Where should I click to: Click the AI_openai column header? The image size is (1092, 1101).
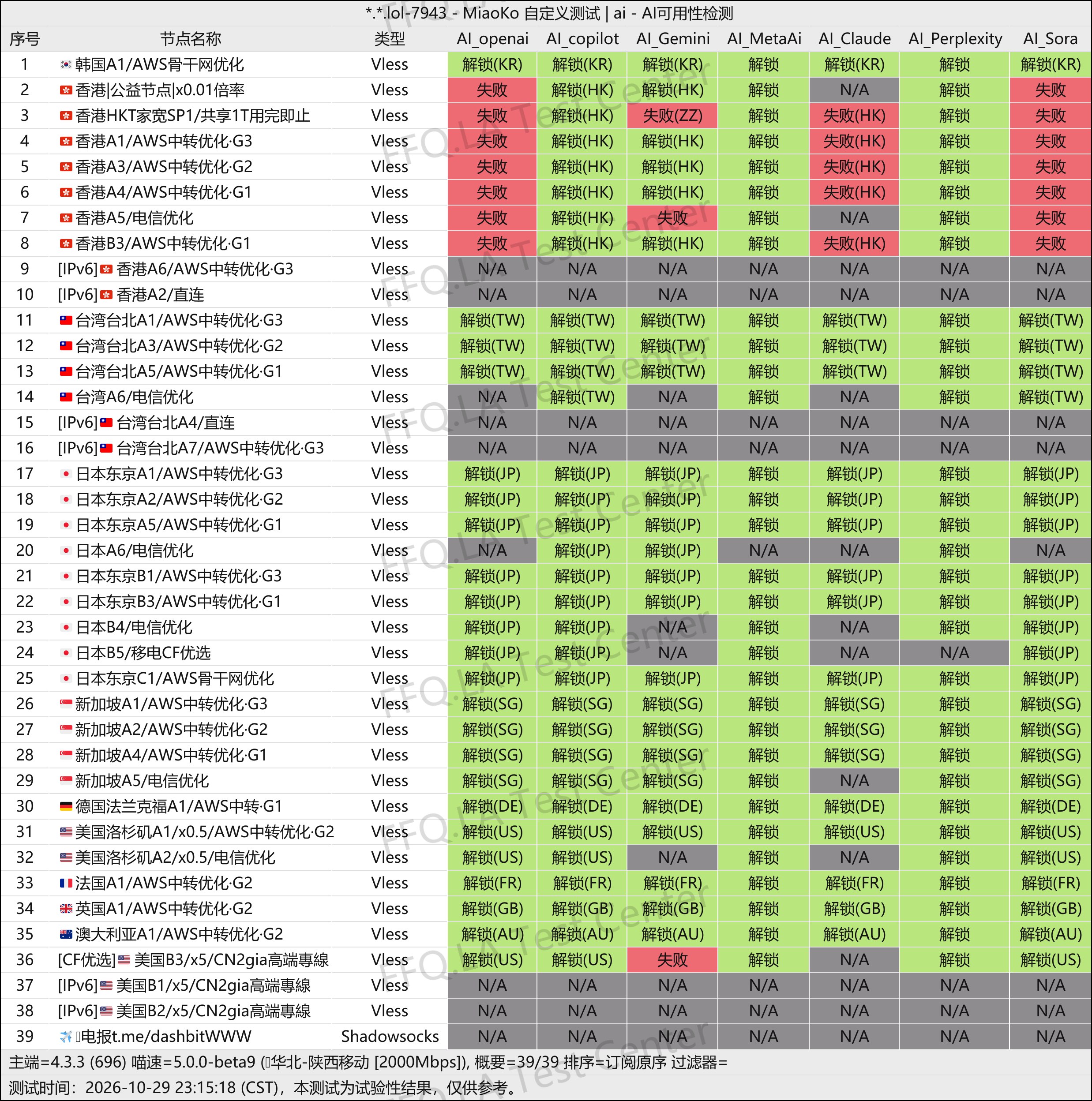(x=492, y=39)
